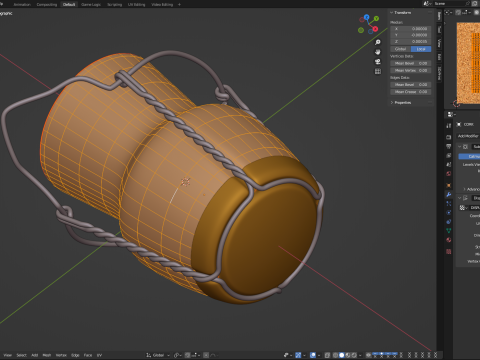Open the Mesh Data properties tab icon
The image size is (480, 360).
(x=449, y=231)
